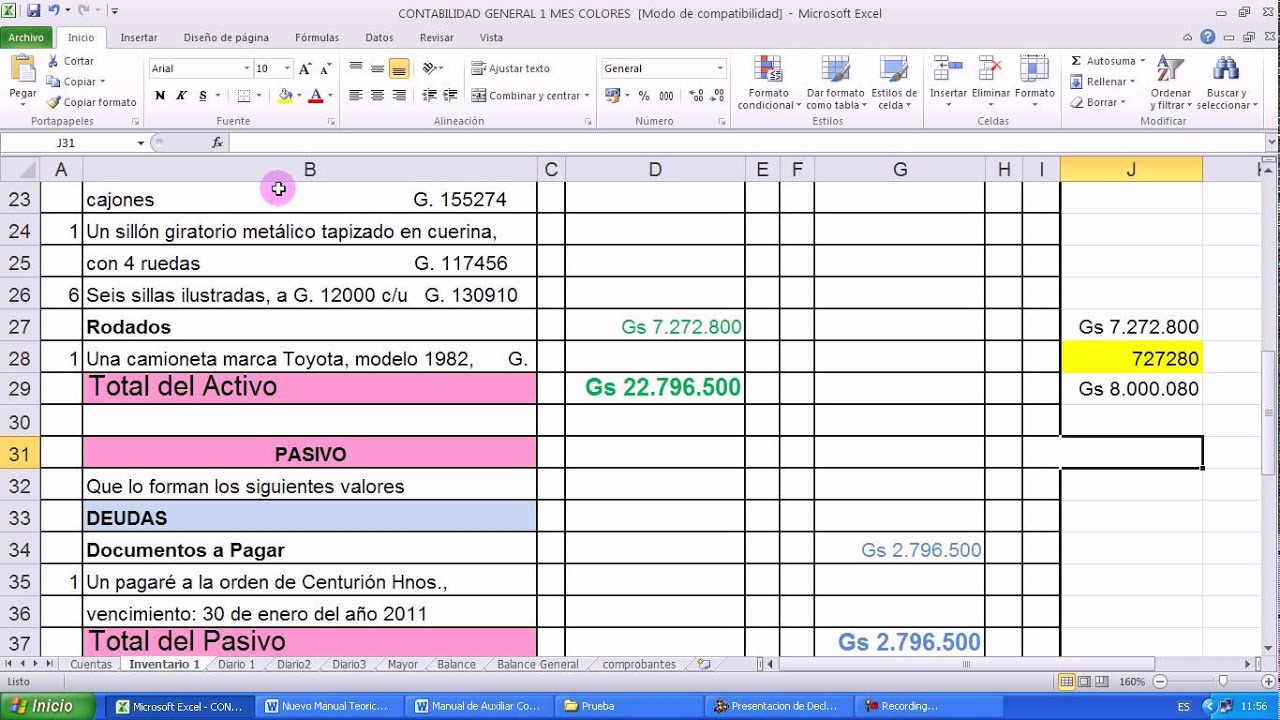Open Formato condicional menu
Viewport: 1280px width, 720px height.
pyautogui.click(x=768, y=83)
